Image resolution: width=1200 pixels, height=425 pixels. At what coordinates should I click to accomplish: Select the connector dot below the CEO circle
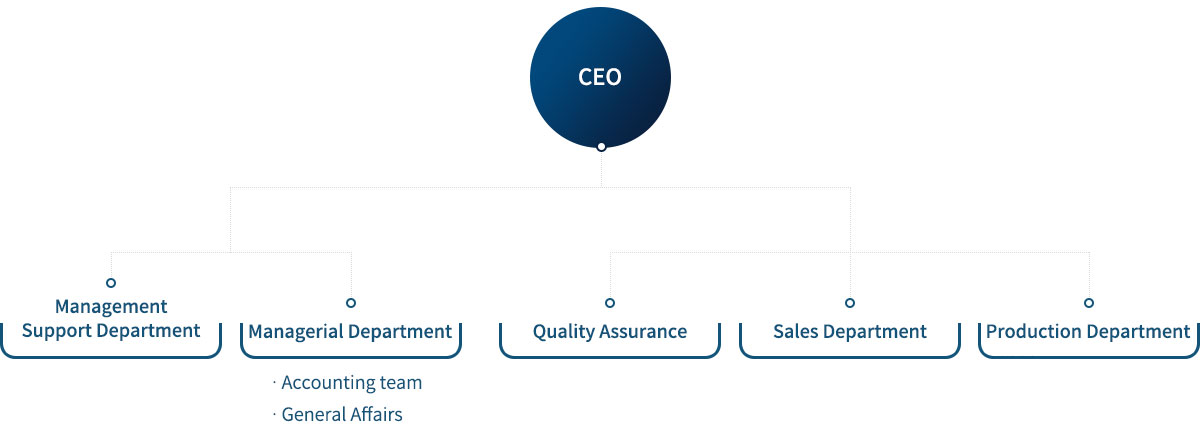pyautogui.click(x=601, y=147)
